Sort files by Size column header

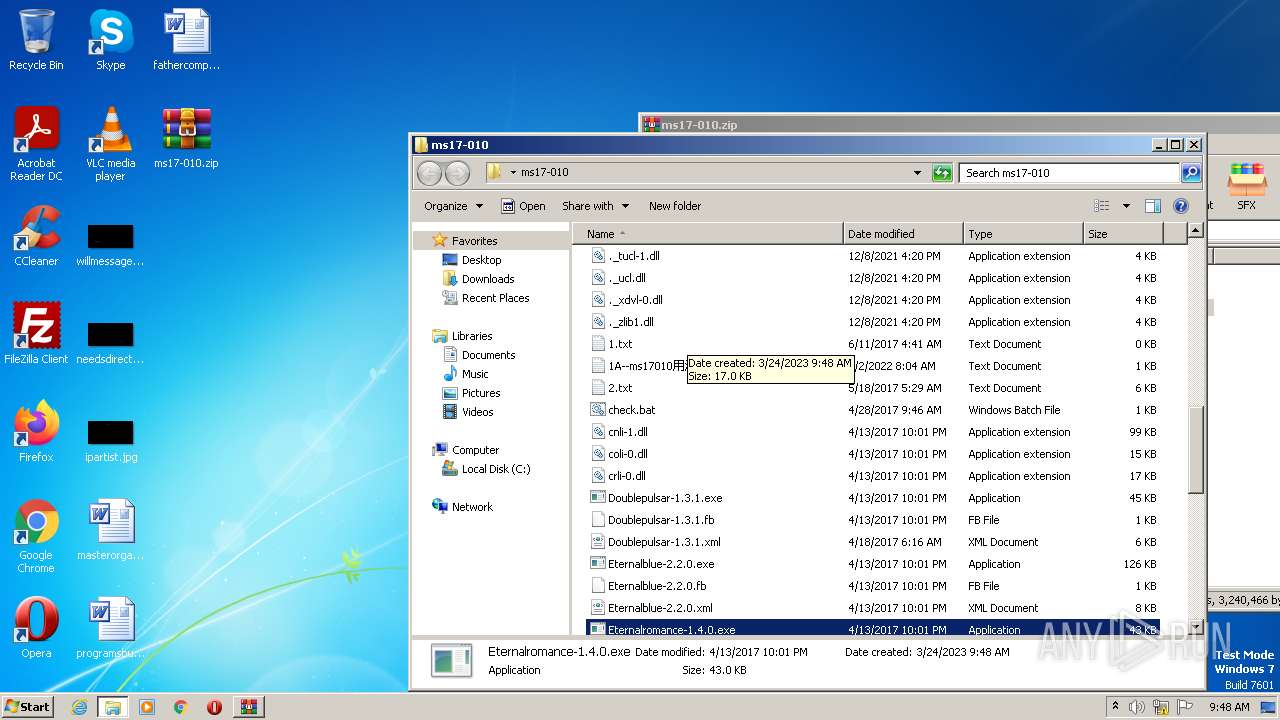click(1123, 234)
